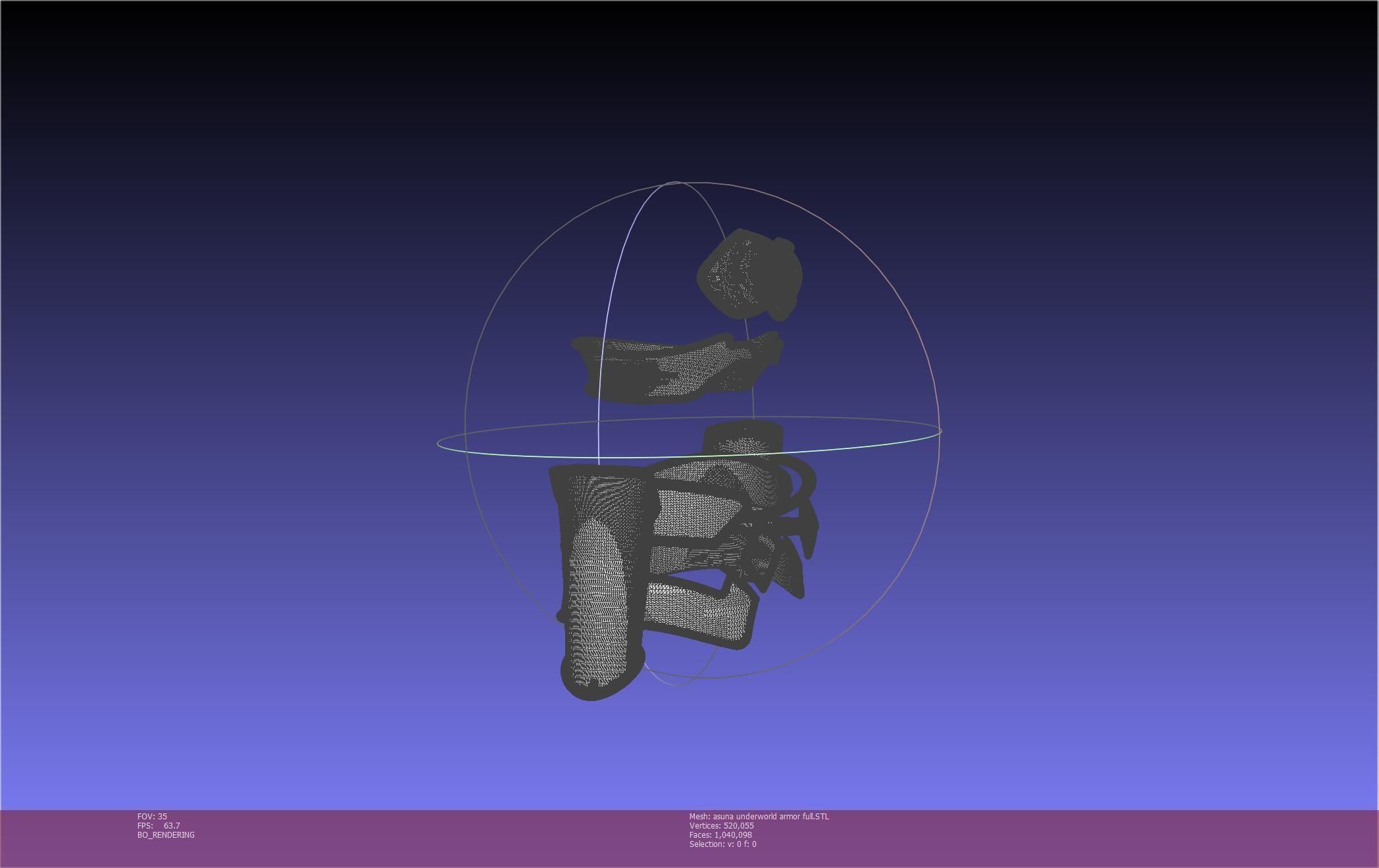Click the small cylinder at the horizontal ring

tap(743, 437)
